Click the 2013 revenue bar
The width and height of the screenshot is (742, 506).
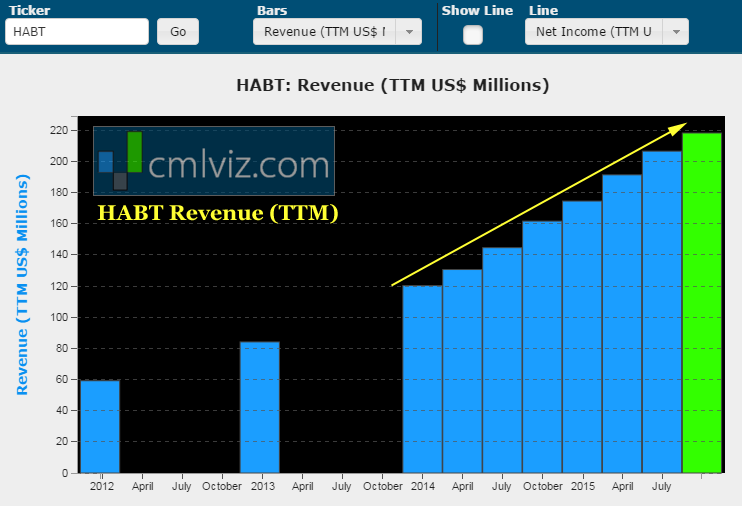[x=260, y=407]
